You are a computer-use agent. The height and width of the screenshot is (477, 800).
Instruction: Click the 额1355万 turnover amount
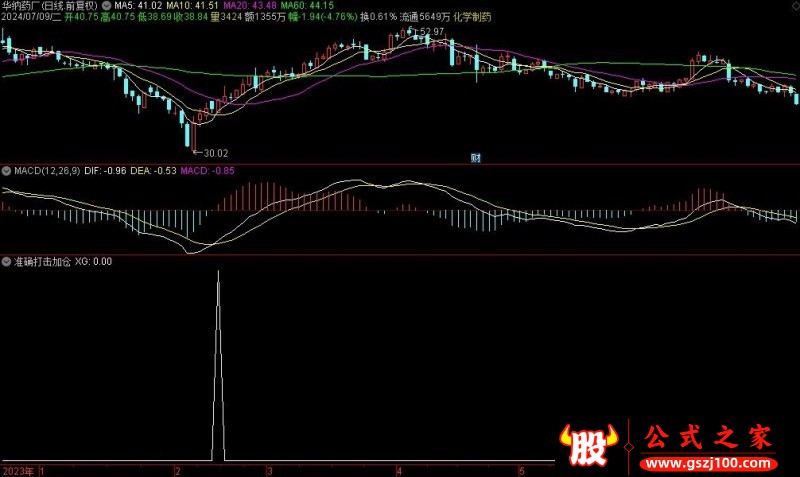coord(265,17)
